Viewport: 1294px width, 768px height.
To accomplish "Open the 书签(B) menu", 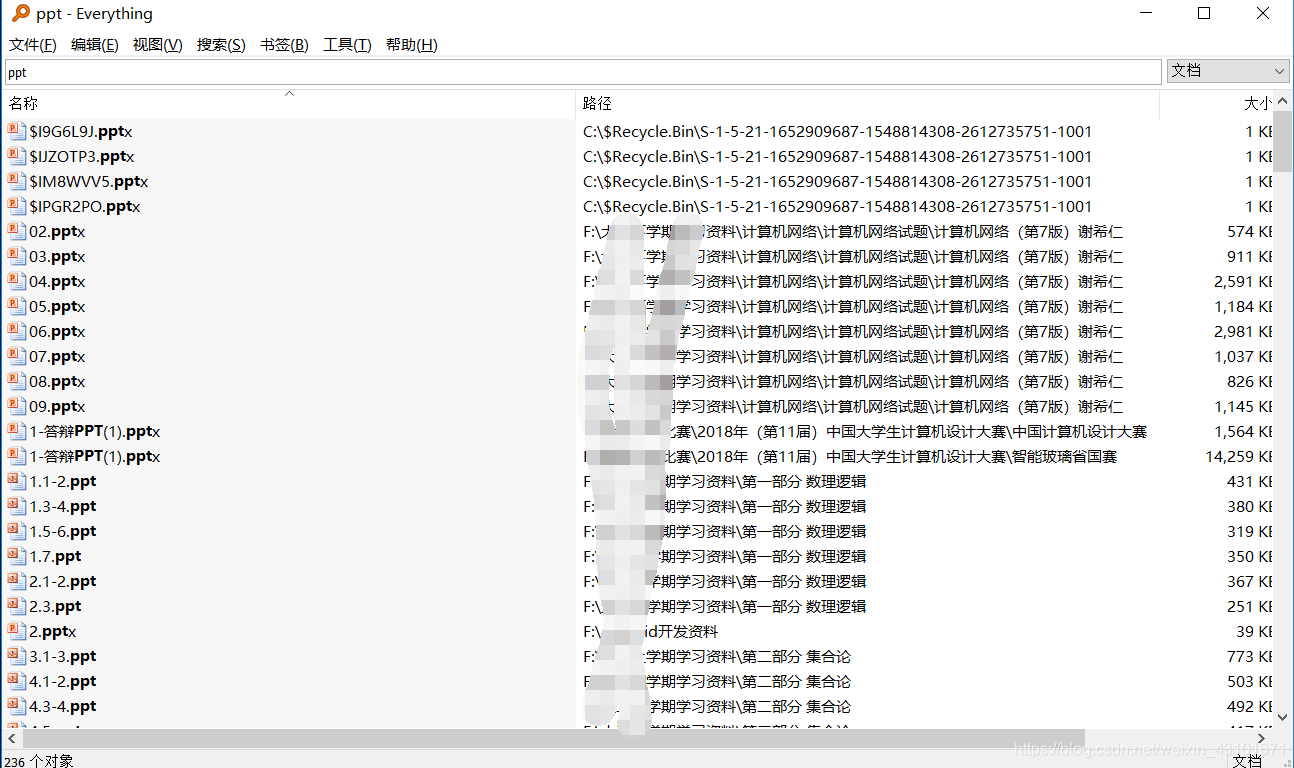I will click(x=284, y=45).
